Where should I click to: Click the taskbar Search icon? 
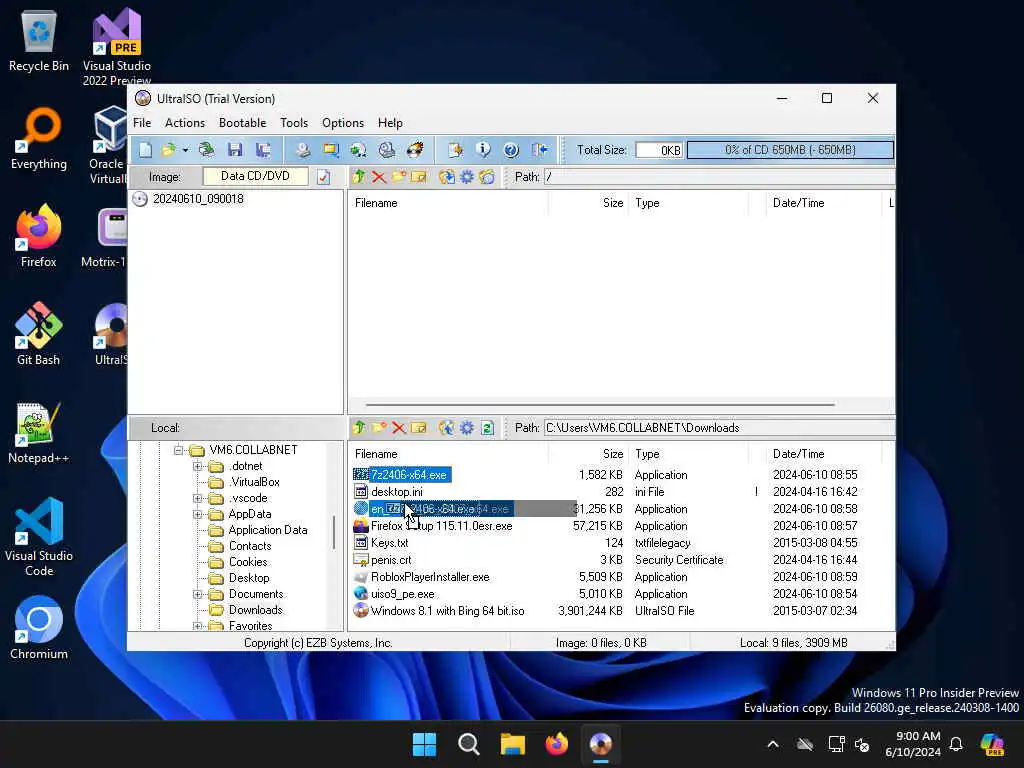tap(468, 744)
